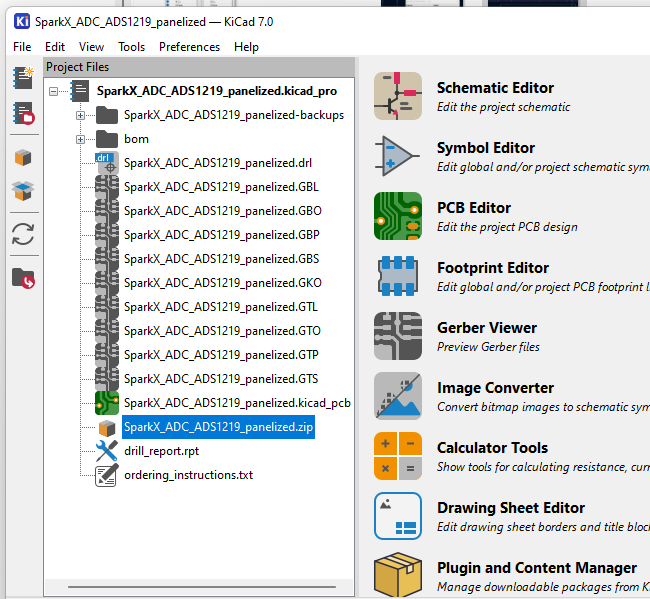Viewport: 650px width, 599px height.
Task: Launch the Drawing Sheet Editor icon
Action: pyautogui.click(x=398, y=516)
